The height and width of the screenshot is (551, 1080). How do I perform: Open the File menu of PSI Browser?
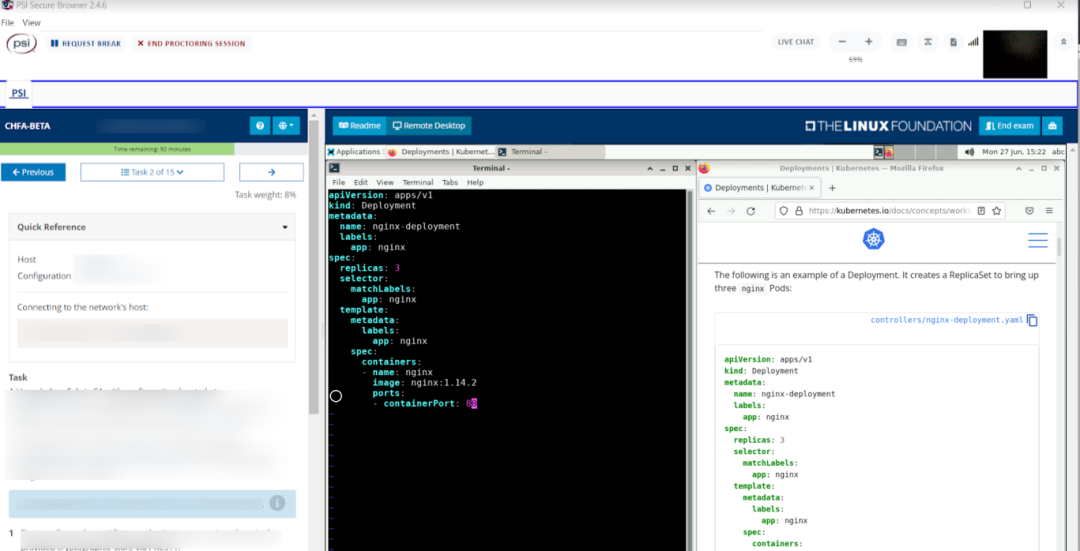pos(8,23)
